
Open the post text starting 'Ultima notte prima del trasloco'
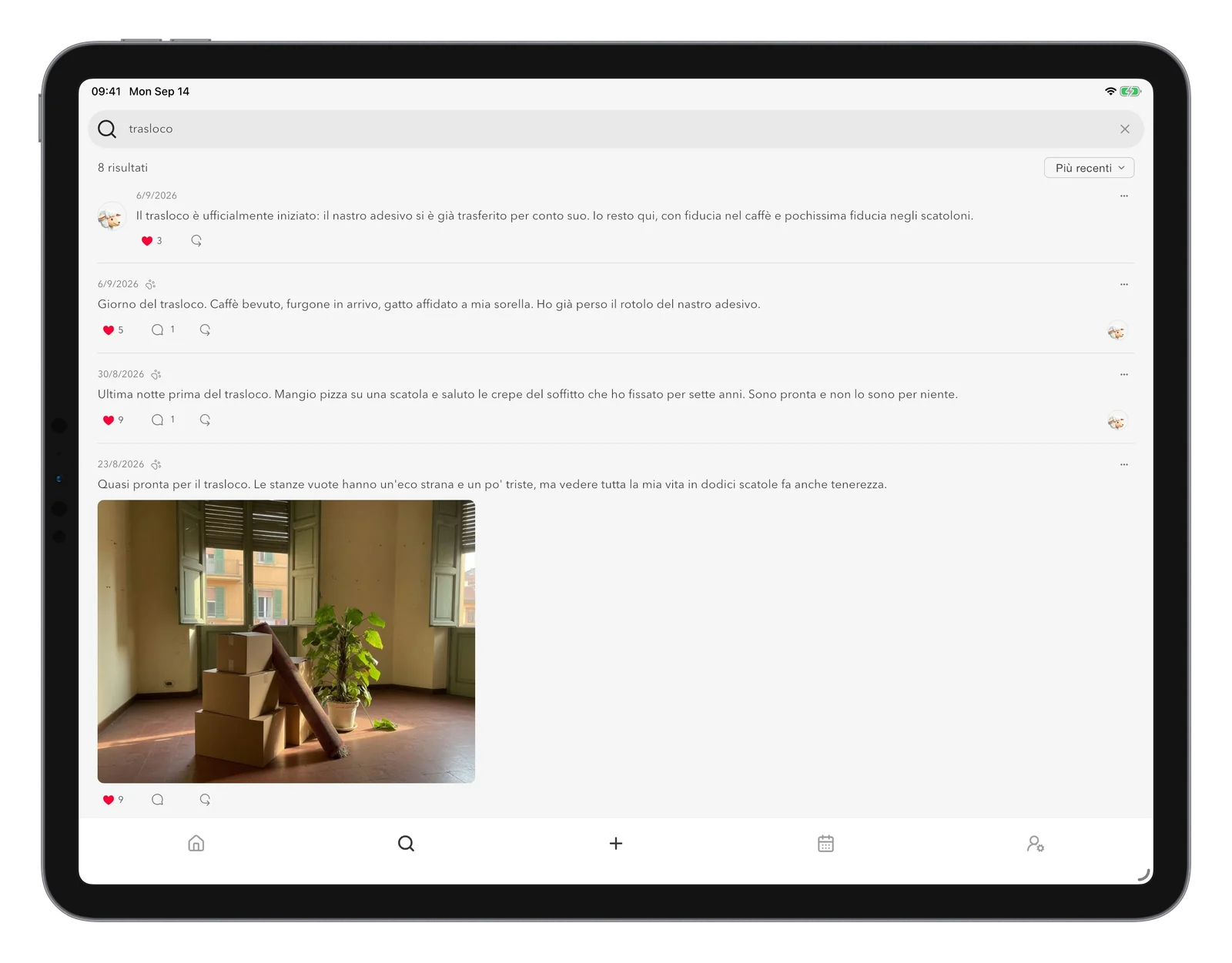[527, 394]
